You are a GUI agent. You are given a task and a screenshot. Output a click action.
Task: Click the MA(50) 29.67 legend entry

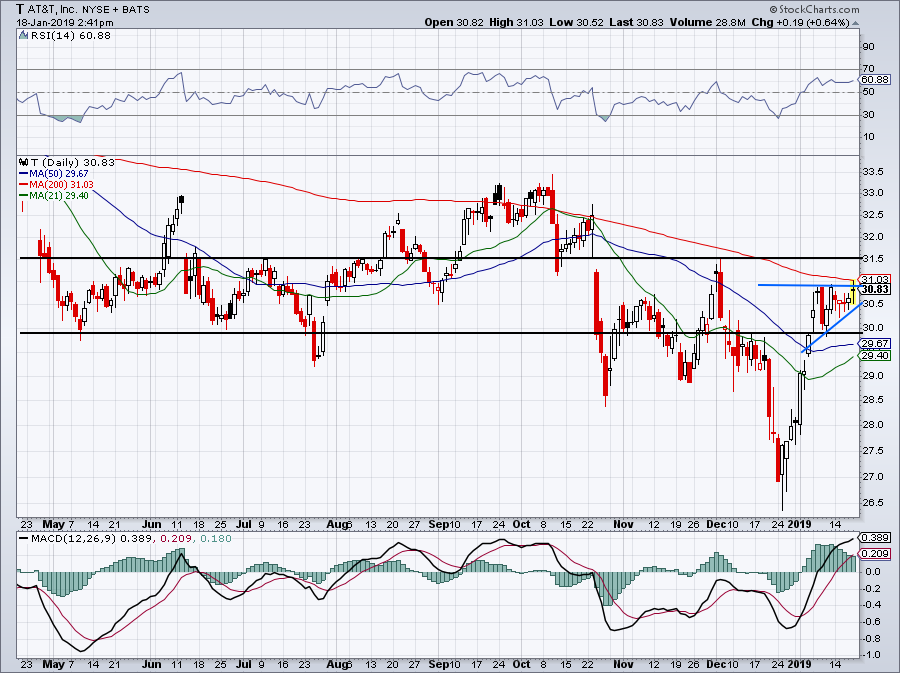pos(59,174)
